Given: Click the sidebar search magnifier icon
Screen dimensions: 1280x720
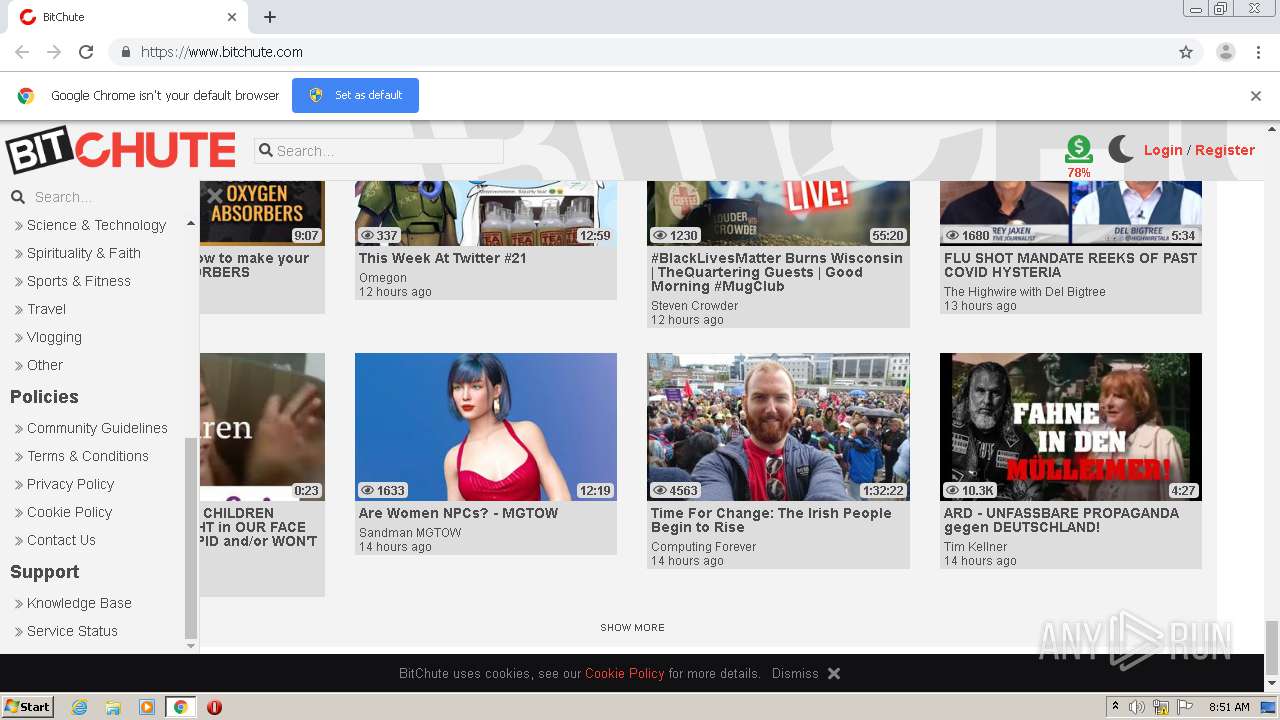Looking at the screenshot, I should (17, 197).
